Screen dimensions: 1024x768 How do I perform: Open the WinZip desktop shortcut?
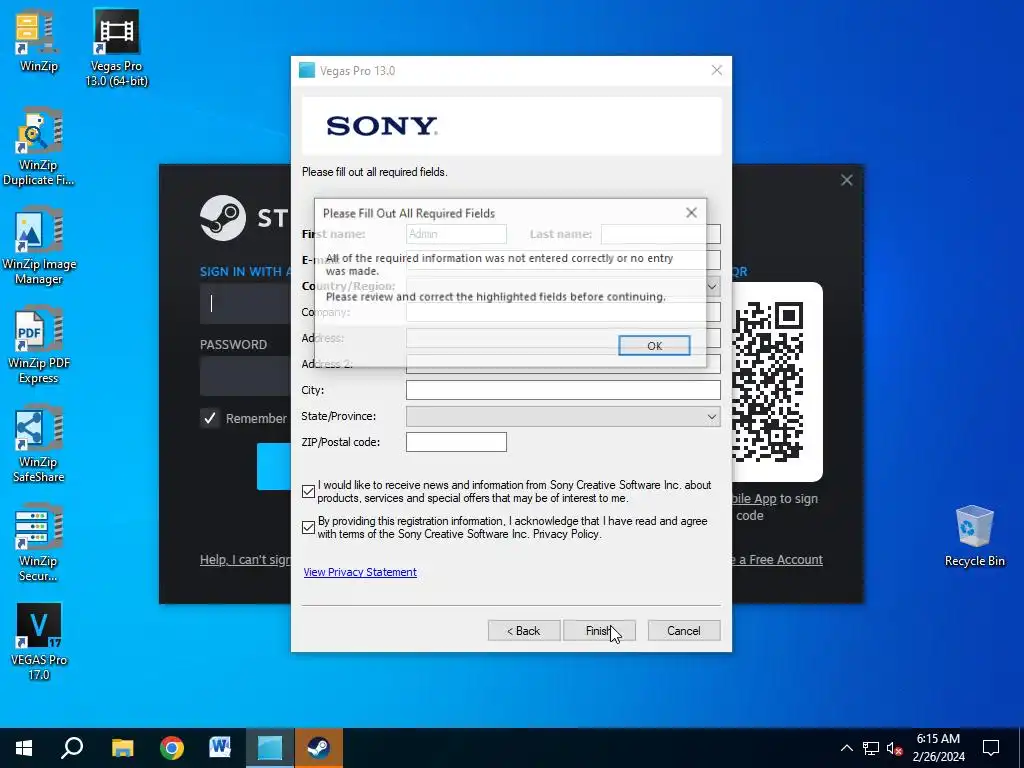[x=38, y=40]
